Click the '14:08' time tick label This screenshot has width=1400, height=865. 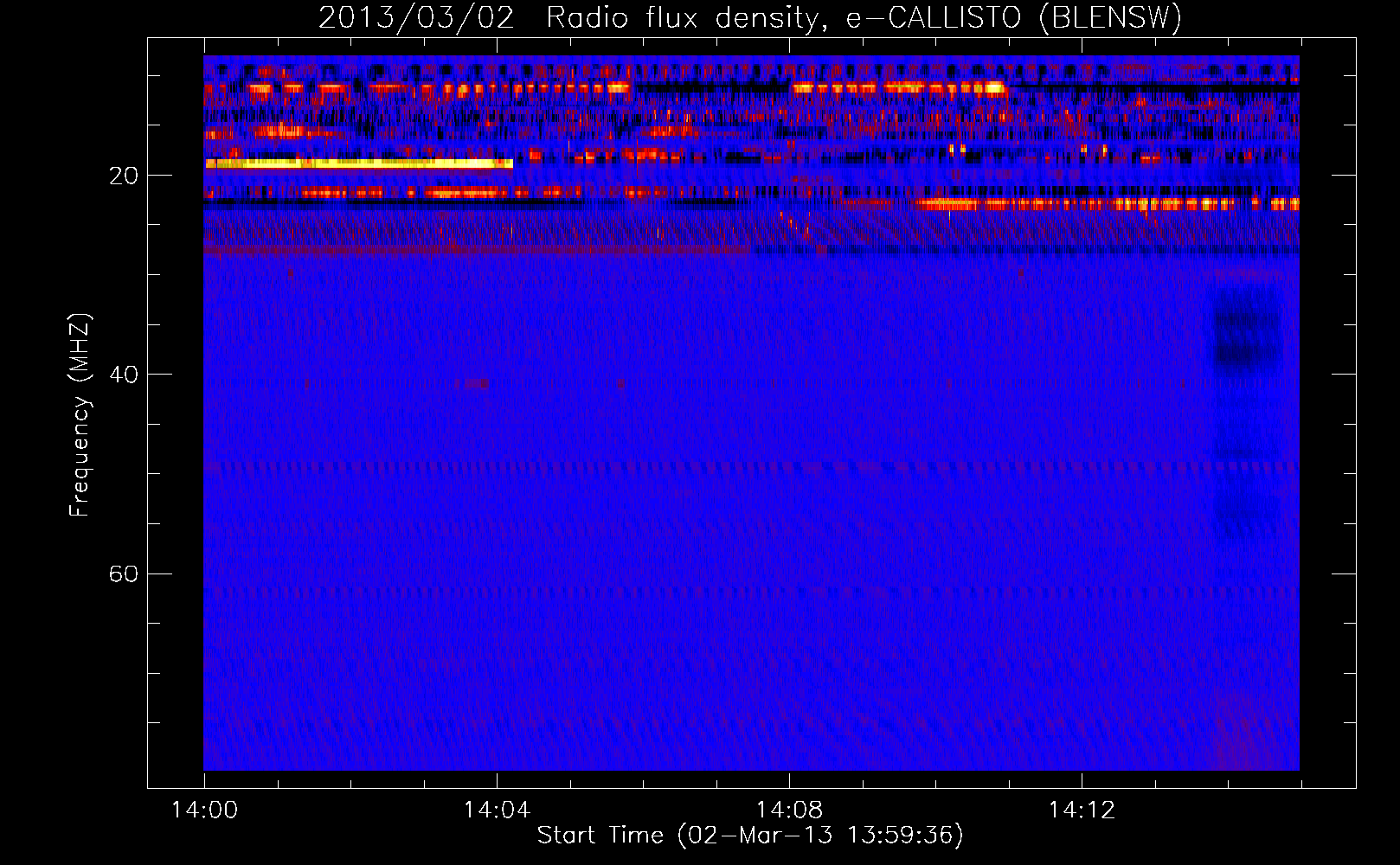tap(789, 810)
